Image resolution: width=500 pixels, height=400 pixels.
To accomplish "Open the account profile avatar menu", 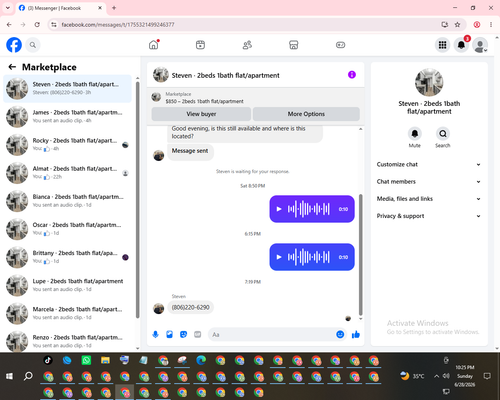I will [480, 45].
